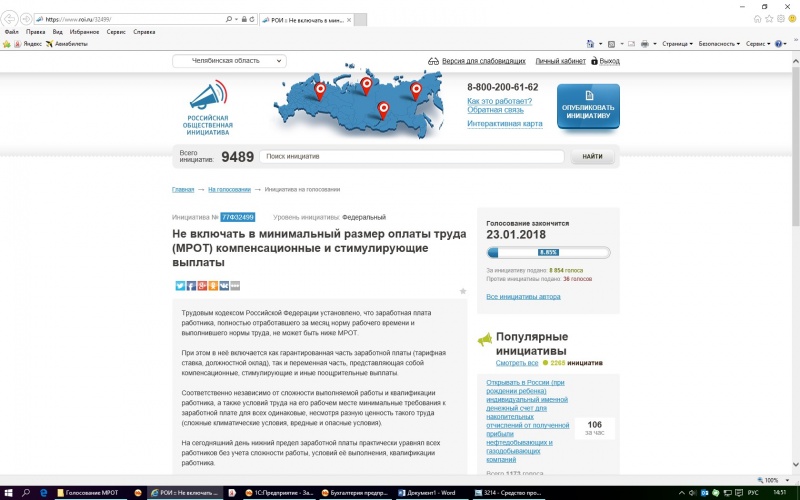Open the Сервис dropdown in the command bar
Screen dimensions: 800x500
click(758, 44)
